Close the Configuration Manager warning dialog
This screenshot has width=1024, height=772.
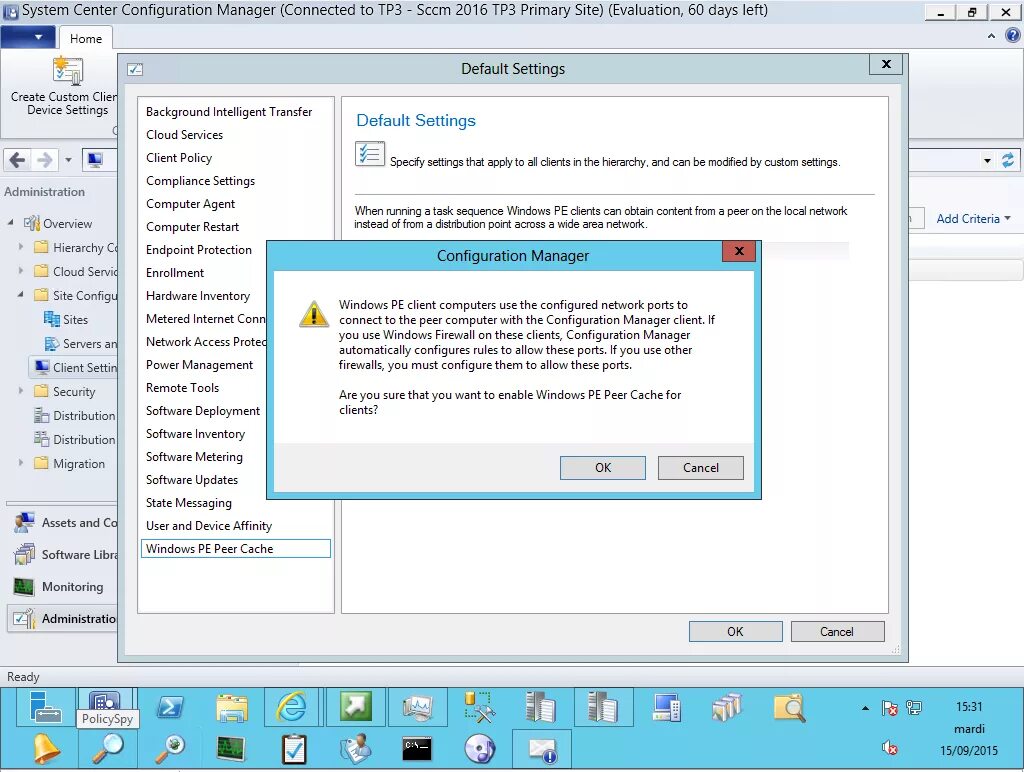[739, 251]
